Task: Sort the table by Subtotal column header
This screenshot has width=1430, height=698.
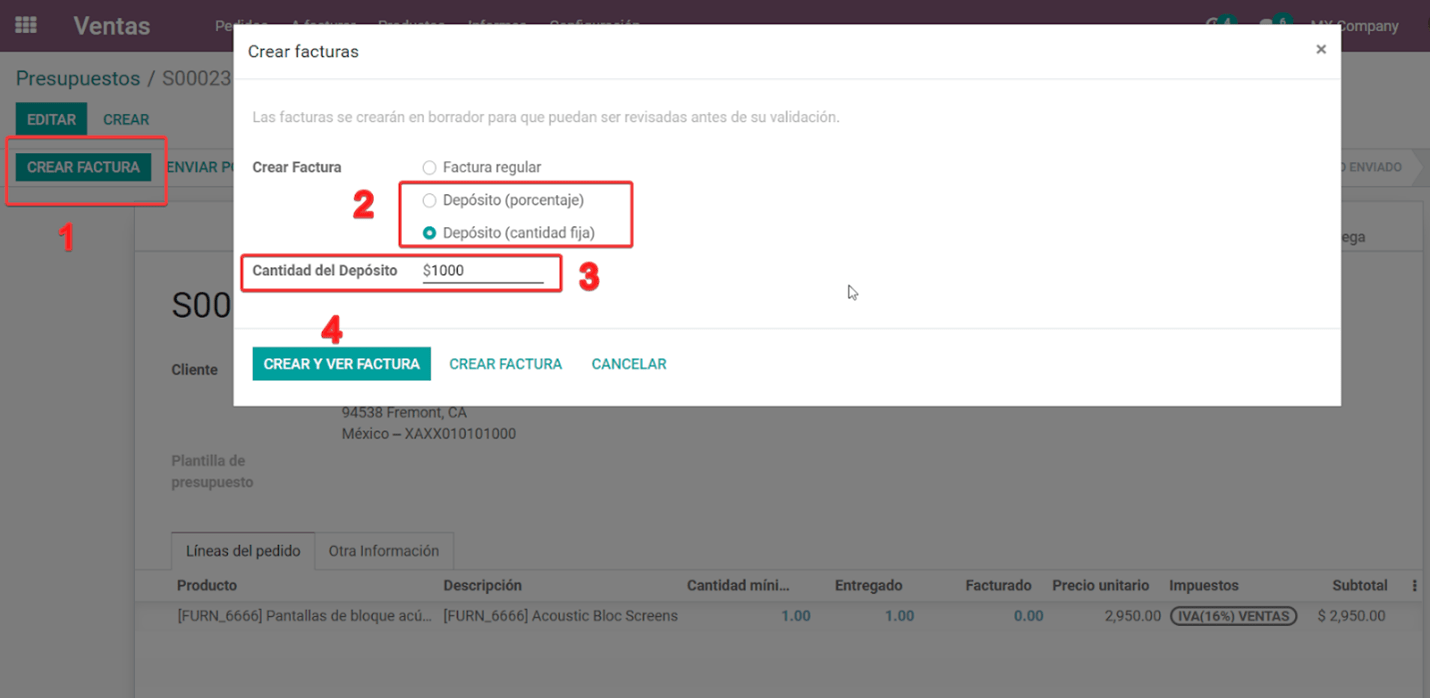Action: [1359, 586]
